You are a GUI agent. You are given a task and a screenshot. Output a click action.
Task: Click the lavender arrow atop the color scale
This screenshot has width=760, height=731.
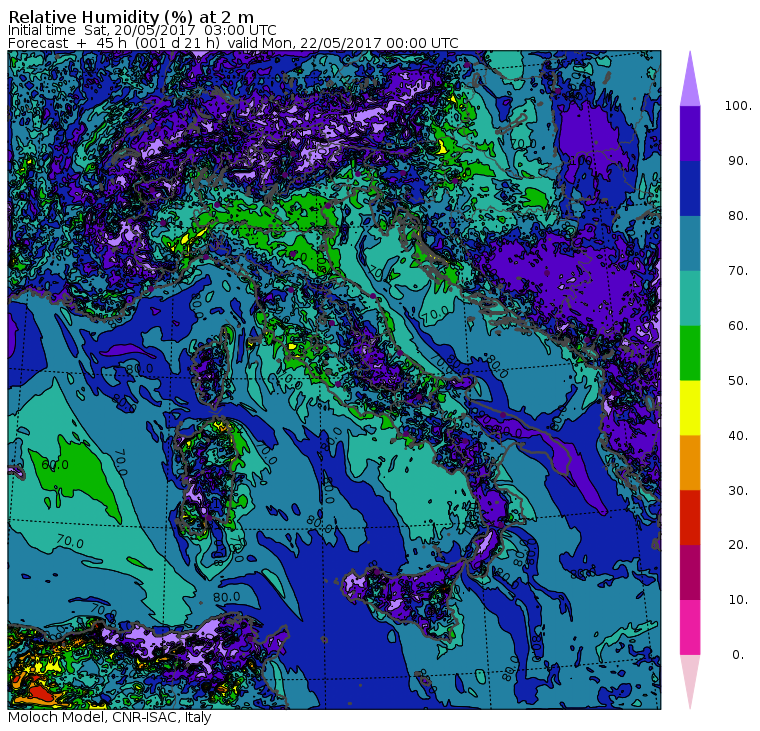click(690, 82)
